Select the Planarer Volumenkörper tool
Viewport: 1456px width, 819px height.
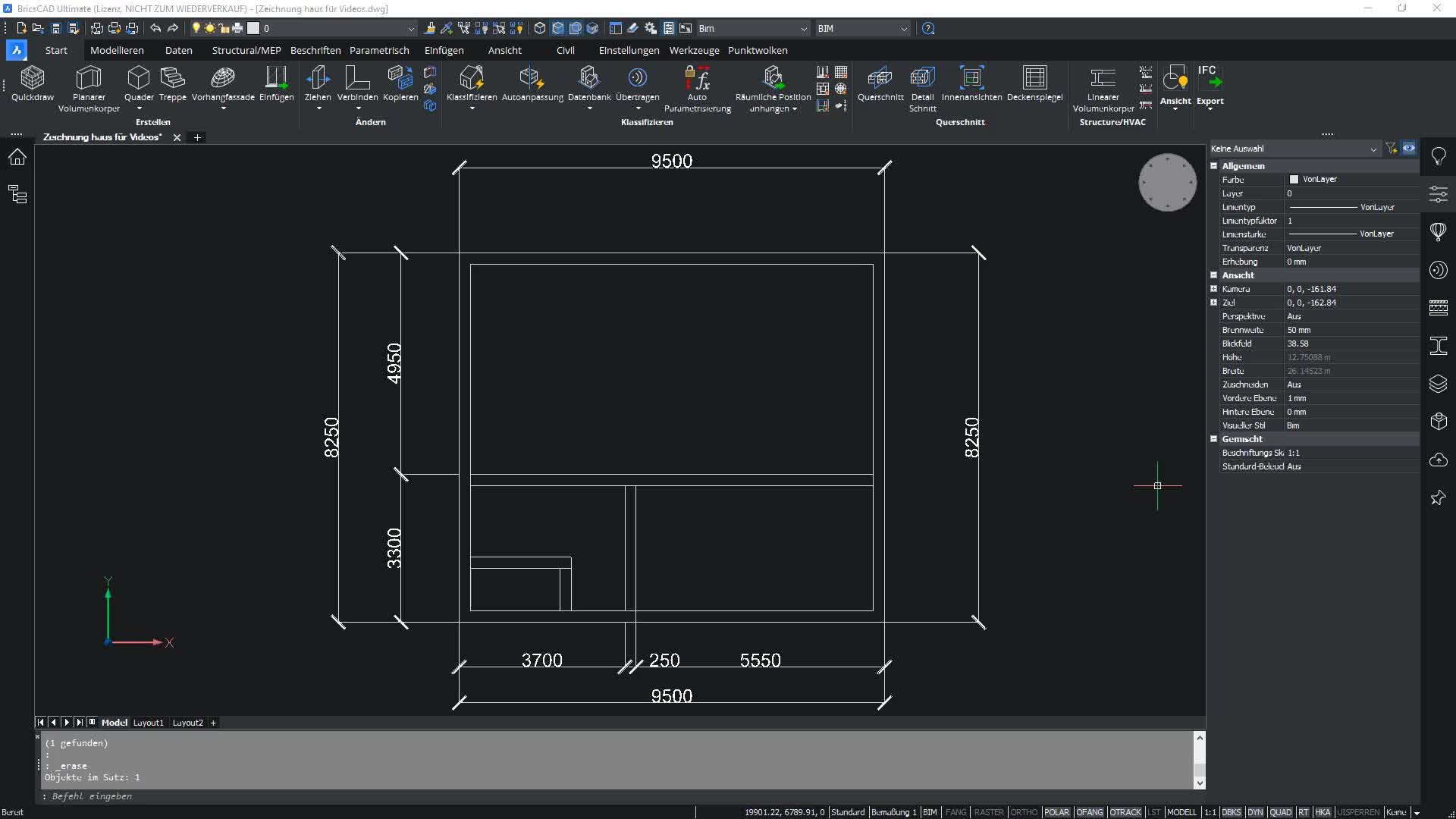click(x=89, y=89)
